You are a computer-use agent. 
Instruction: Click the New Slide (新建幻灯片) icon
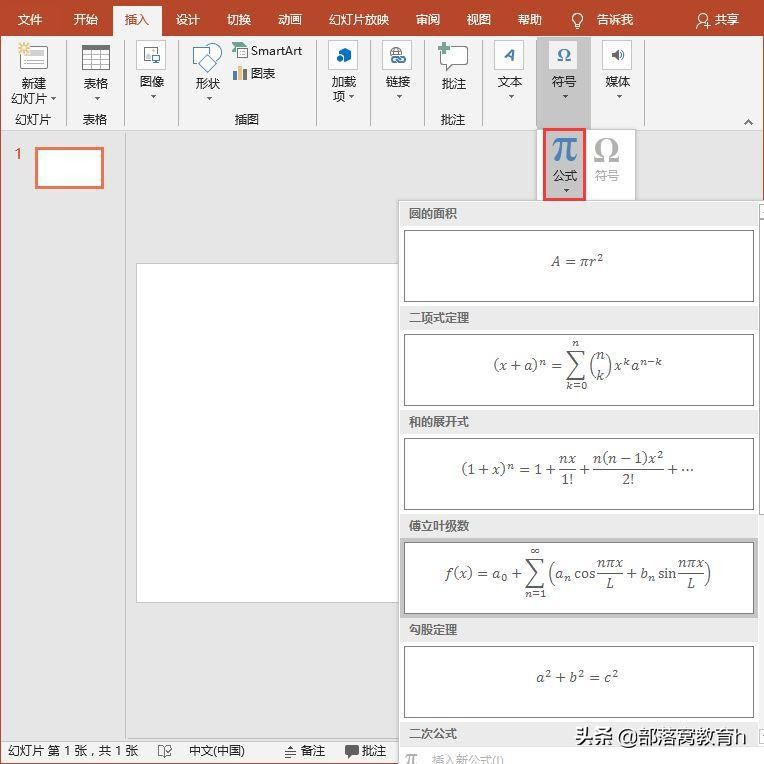(33, 57)
